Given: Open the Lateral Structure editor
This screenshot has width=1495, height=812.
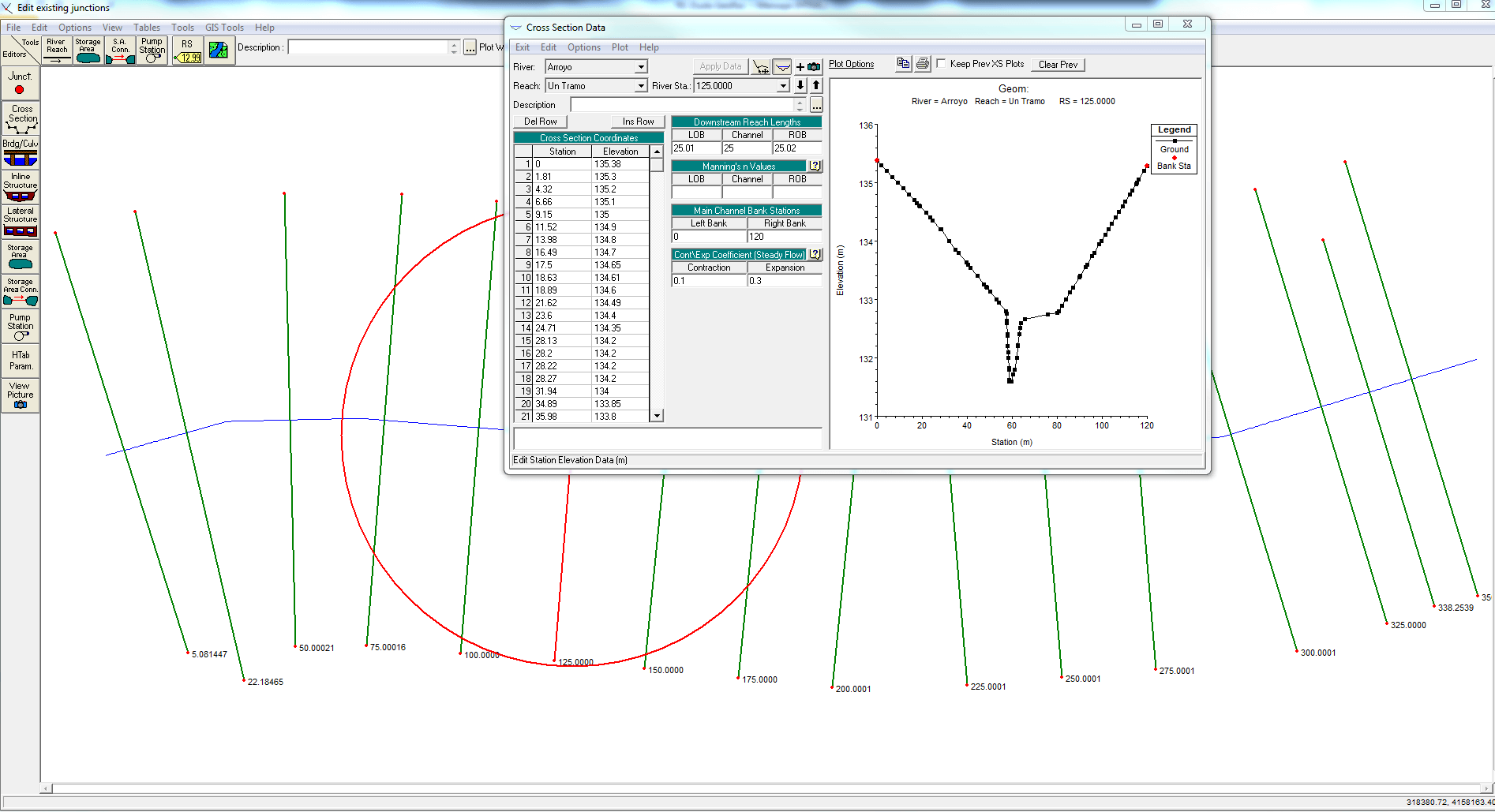Looking at the screenshot, I should [20, 222].
